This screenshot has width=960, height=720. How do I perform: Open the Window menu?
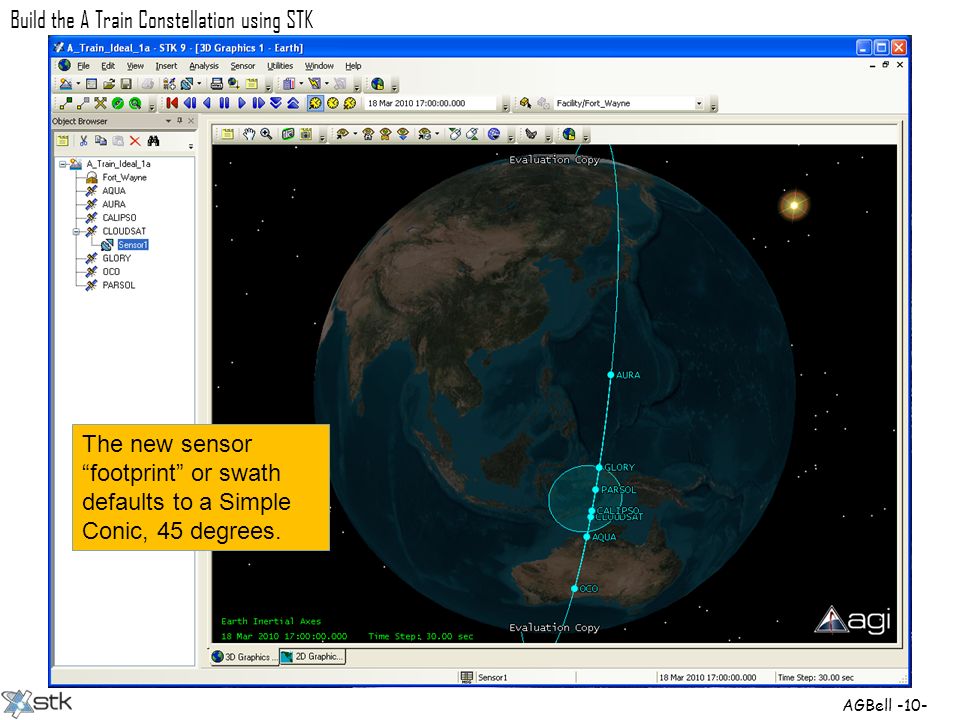[x=319, y=66]
